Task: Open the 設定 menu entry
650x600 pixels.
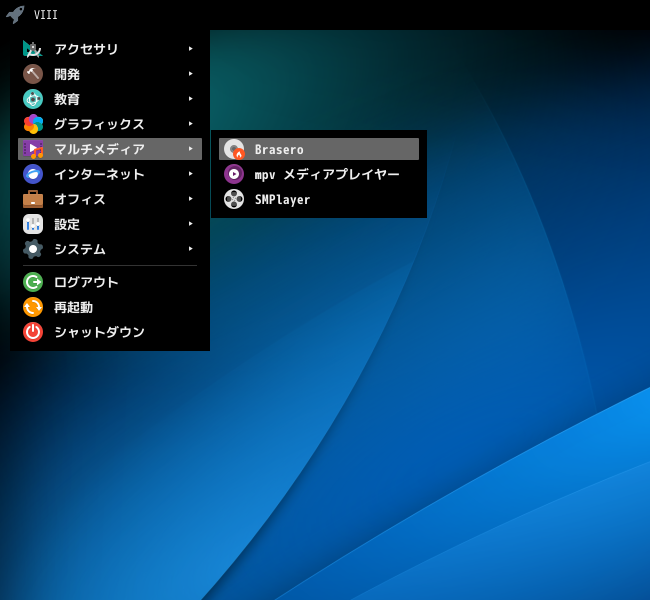Action: tap(110, 224)
